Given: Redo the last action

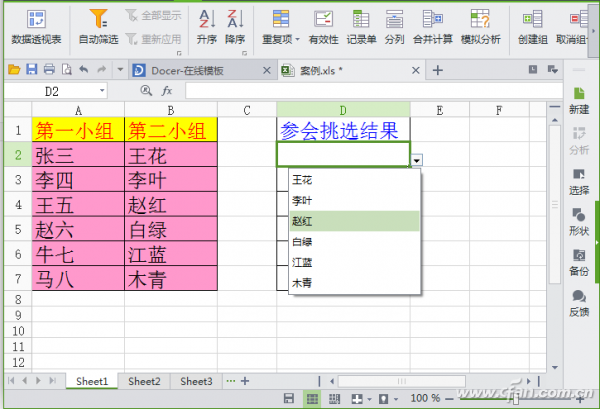Looking at the screenshot, I should coord(101,69).
